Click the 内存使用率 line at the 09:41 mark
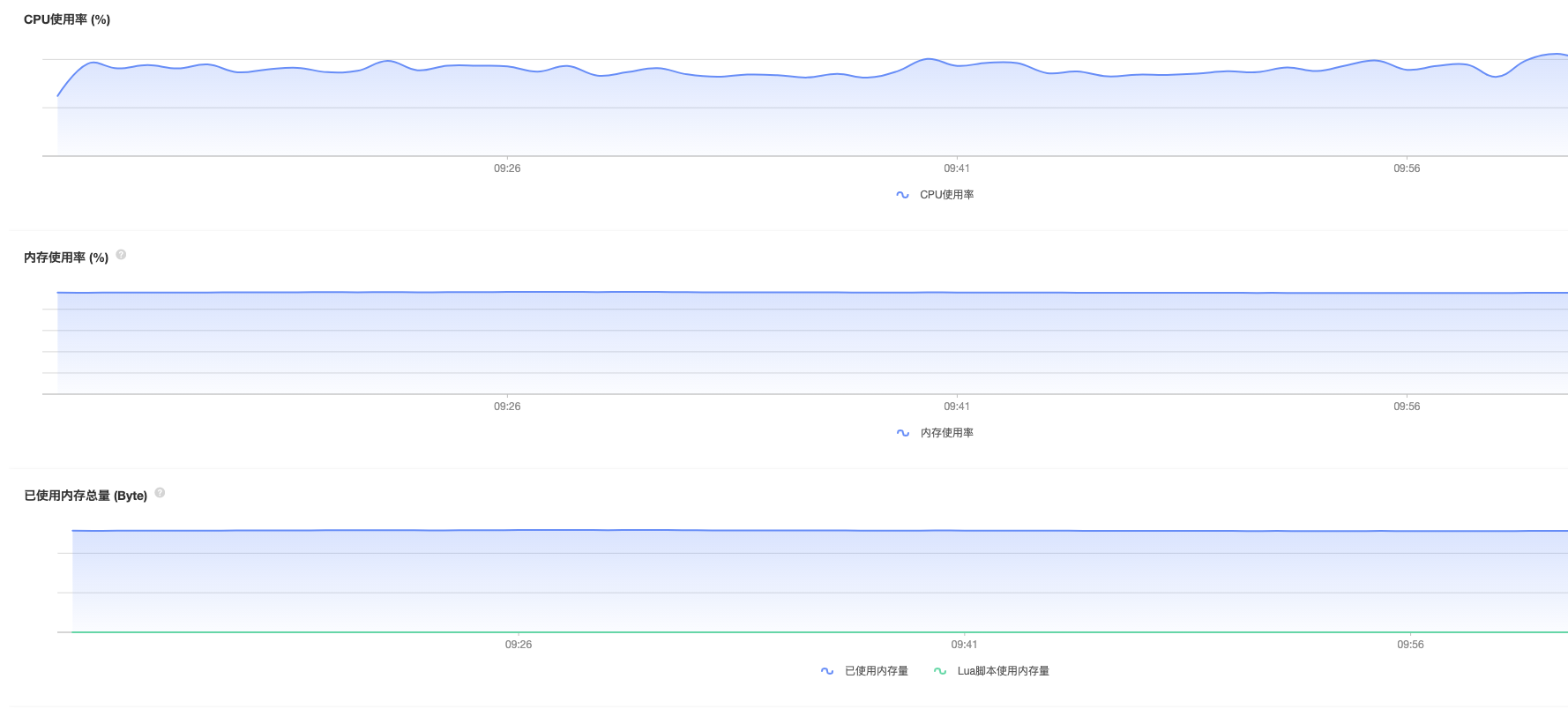Image resolution: width=1568 pixels, height=724 pixels. tap(957, 293)
